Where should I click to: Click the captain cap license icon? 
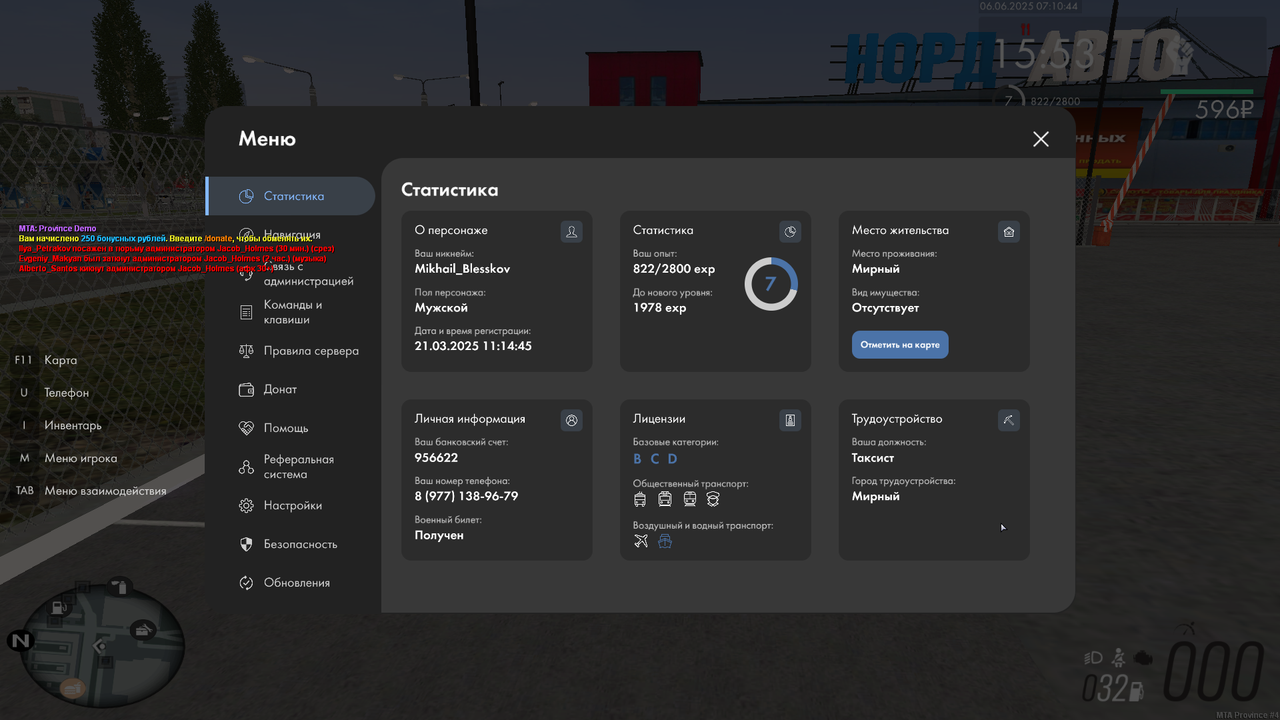(x=713, y=499)
